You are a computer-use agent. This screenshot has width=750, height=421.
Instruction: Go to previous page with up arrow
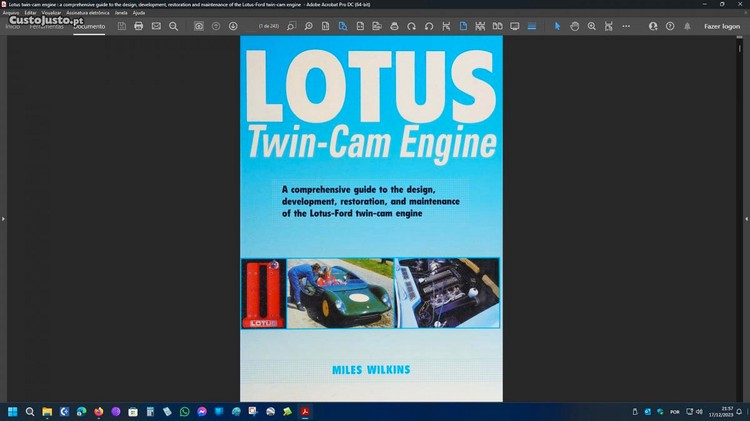[216, 26]
